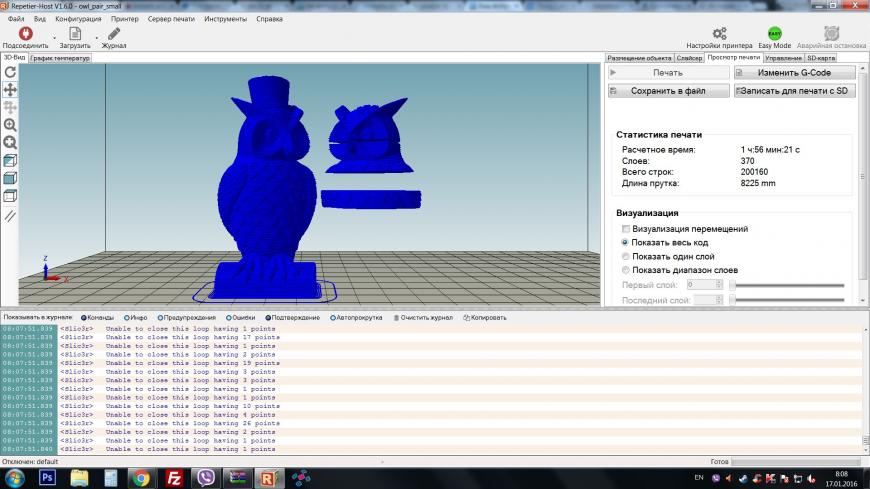Select Показать весь код radio option
Viewport: 870px width, 489px height.
click(x=625, y=243)
